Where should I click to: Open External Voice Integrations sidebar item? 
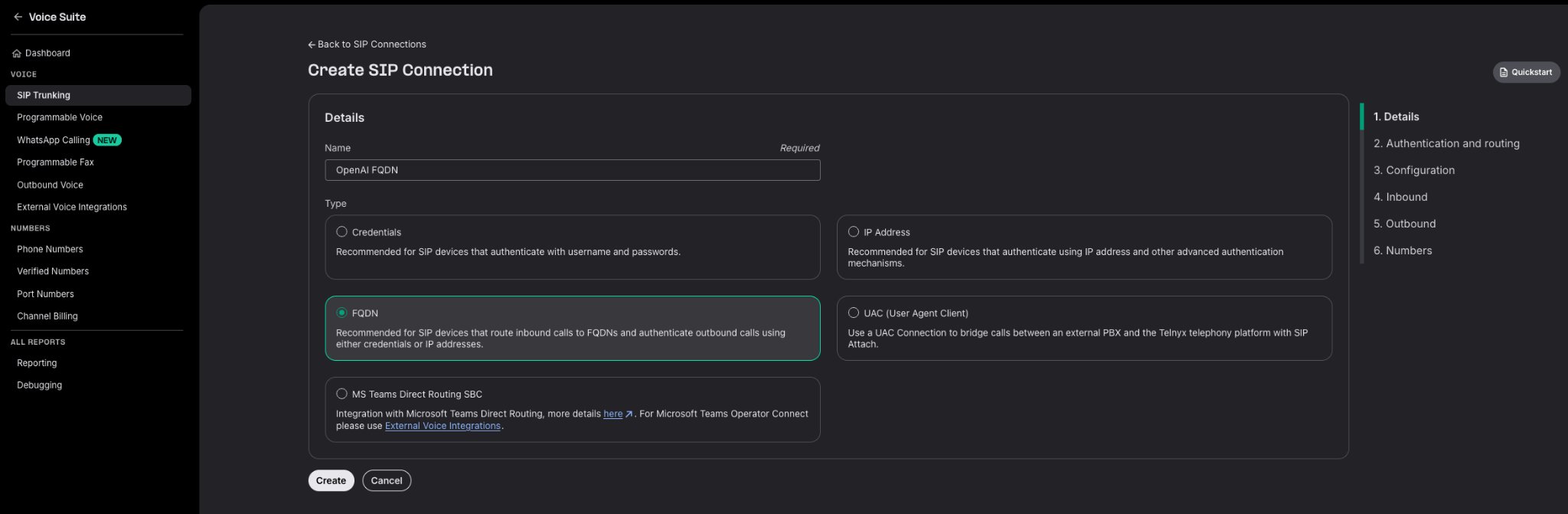(x=72, y=207)
